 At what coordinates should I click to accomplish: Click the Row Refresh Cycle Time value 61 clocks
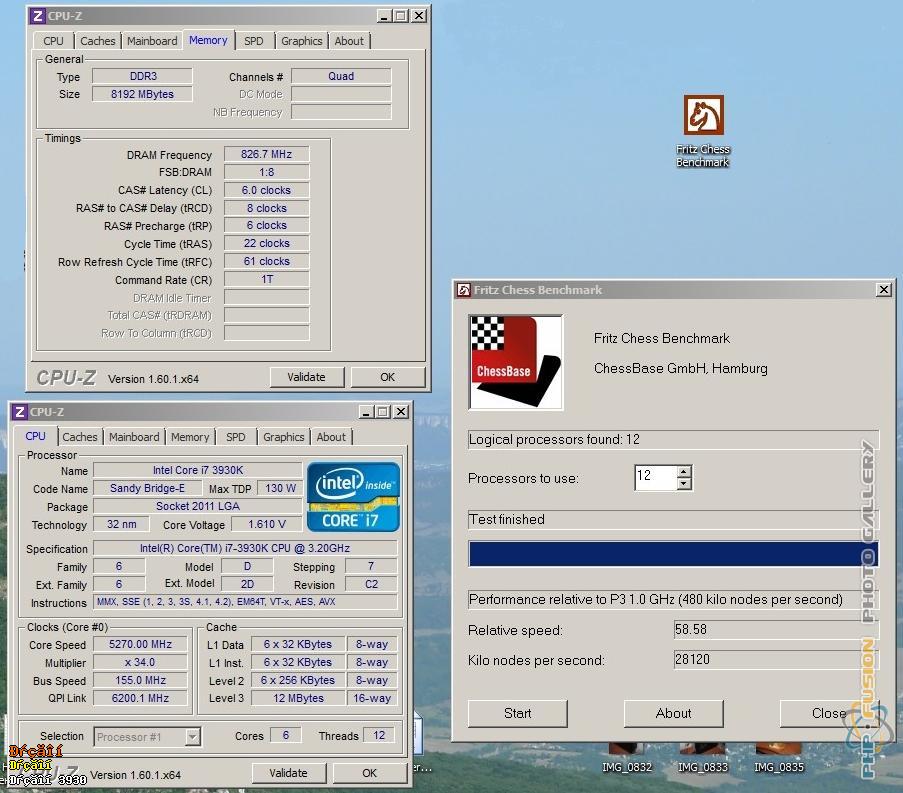[x=267, y=261]
